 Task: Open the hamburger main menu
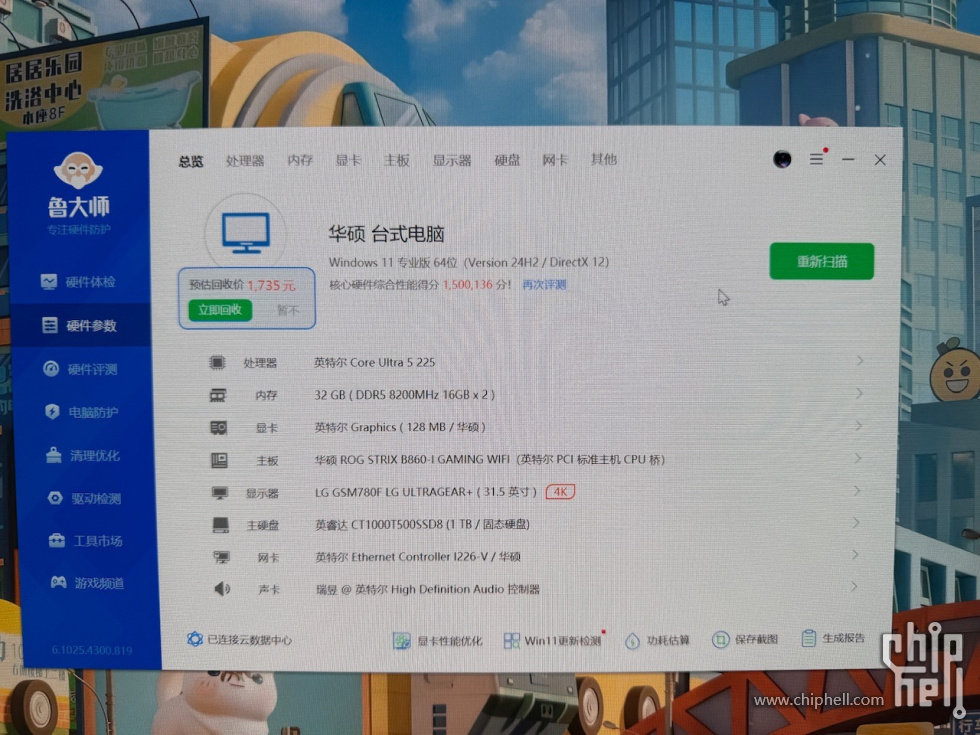coord(817,159)
